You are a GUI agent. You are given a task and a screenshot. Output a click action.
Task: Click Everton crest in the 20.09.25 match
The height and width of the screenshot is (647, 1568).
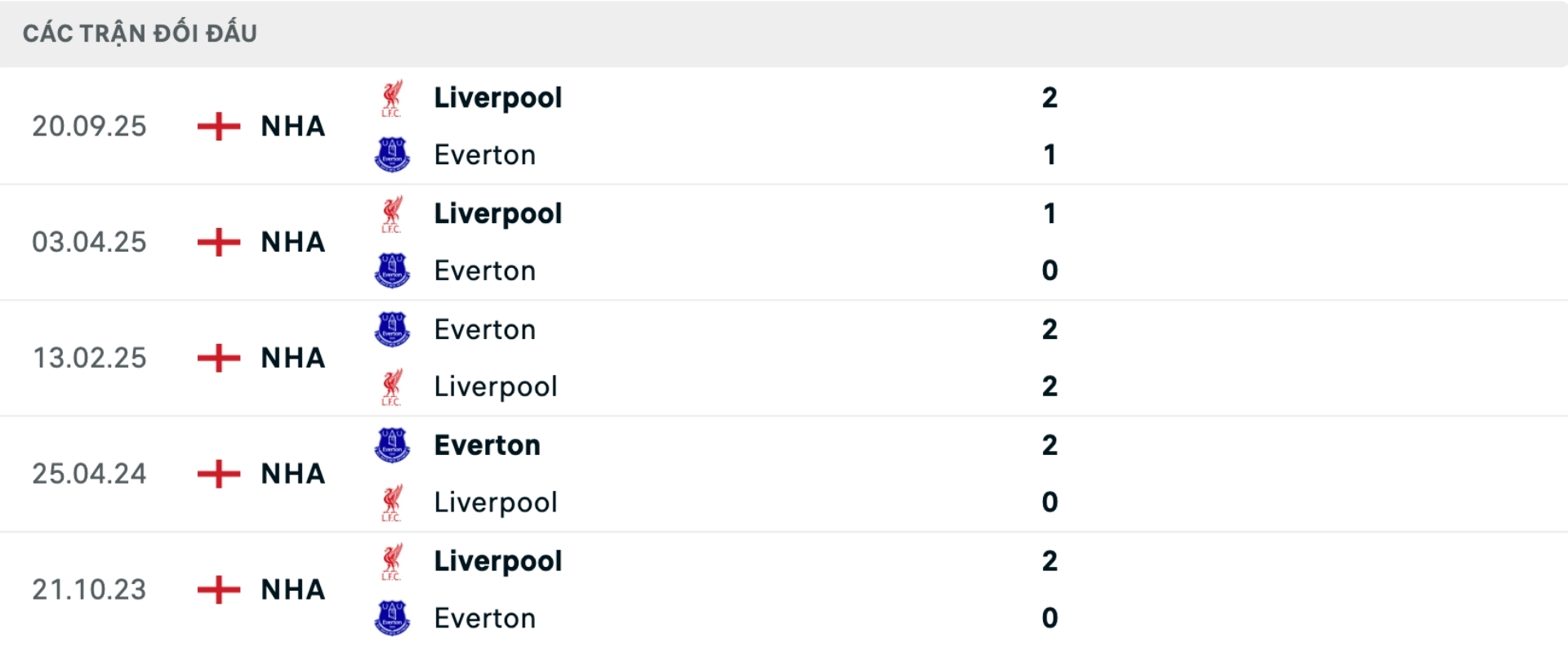[x=392, y=154]
